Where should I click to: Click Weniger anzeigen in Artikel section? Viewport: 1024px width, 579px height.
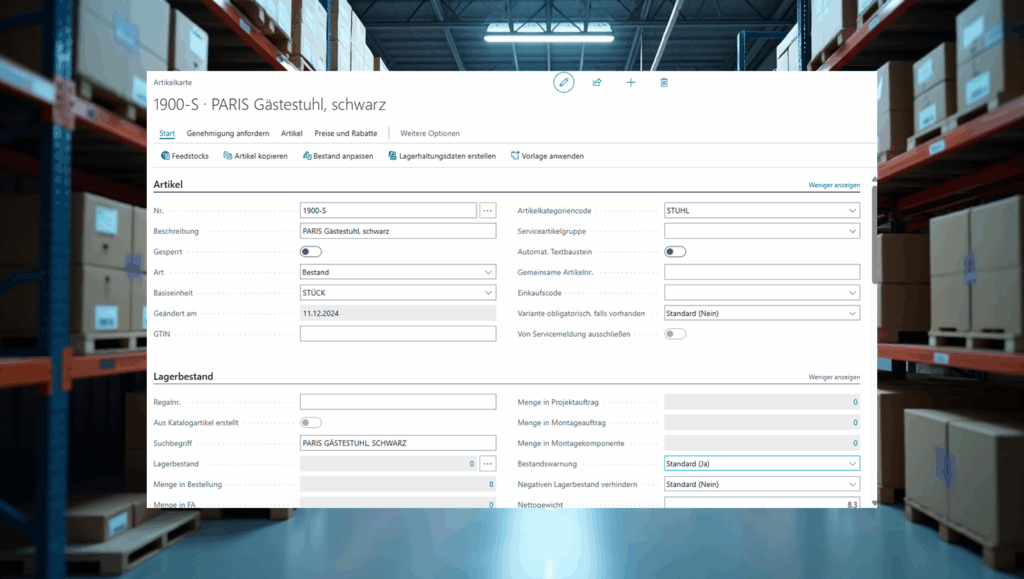tap(834, 186)
